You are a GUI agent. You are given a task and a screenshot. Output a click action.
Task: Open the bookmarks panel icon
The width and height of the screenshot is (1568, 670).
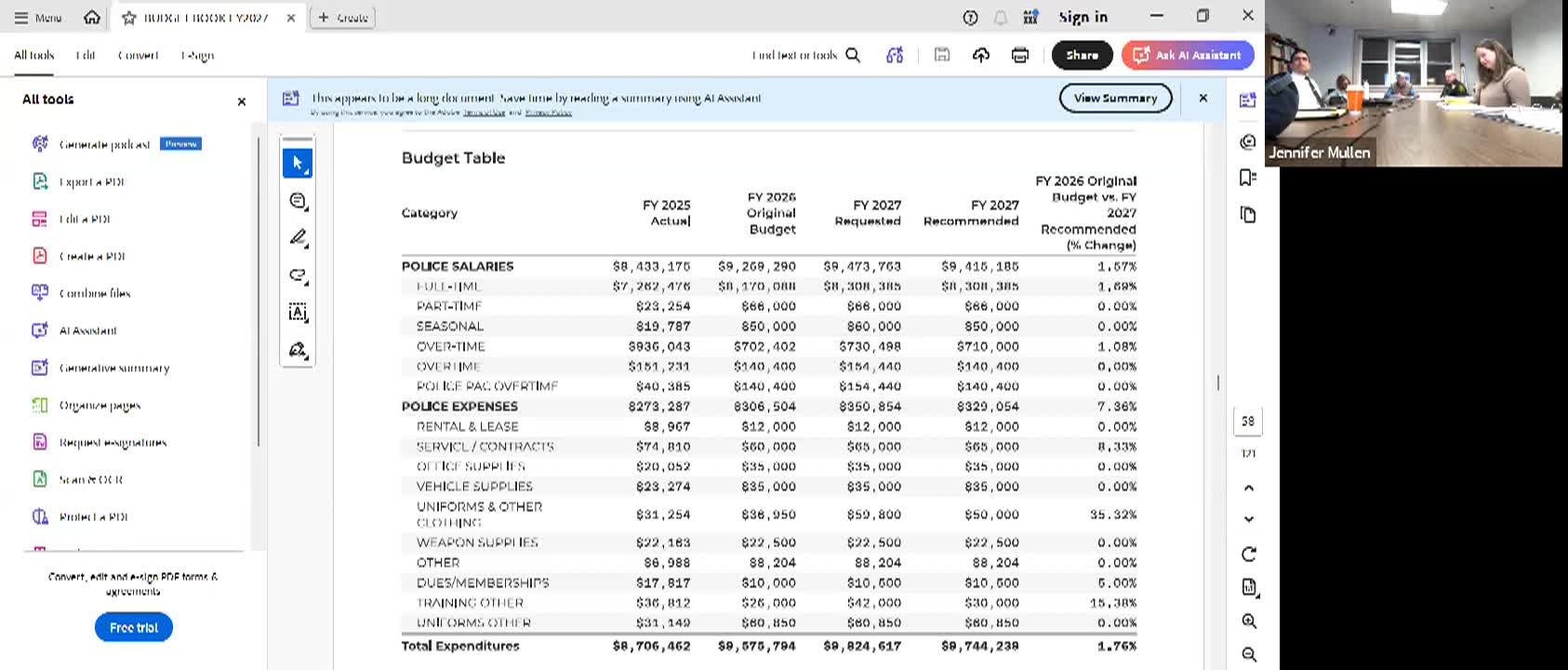(x=1248, y=178)
